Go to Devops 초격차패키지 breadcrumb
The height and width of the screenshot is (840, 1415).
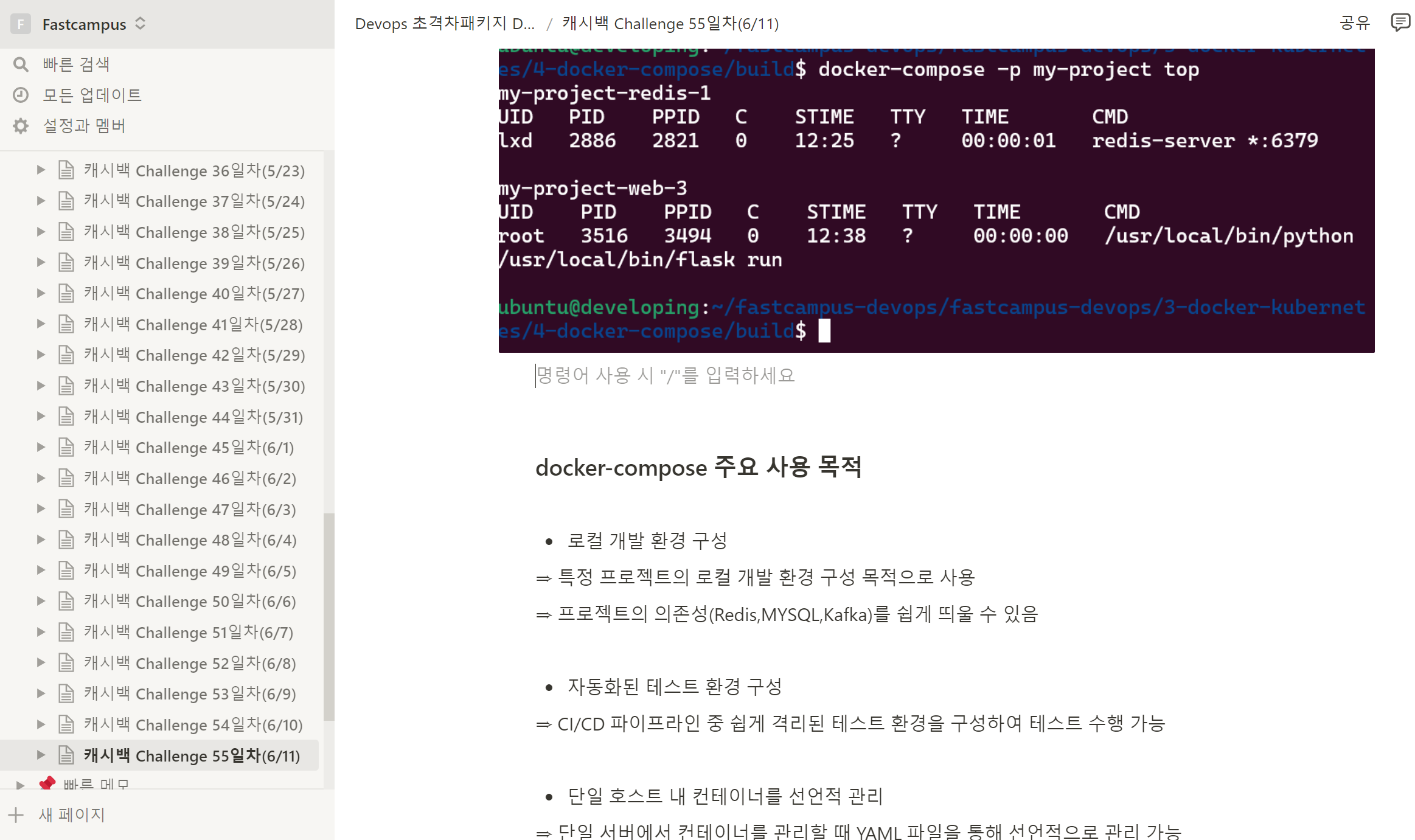[445, 24]
